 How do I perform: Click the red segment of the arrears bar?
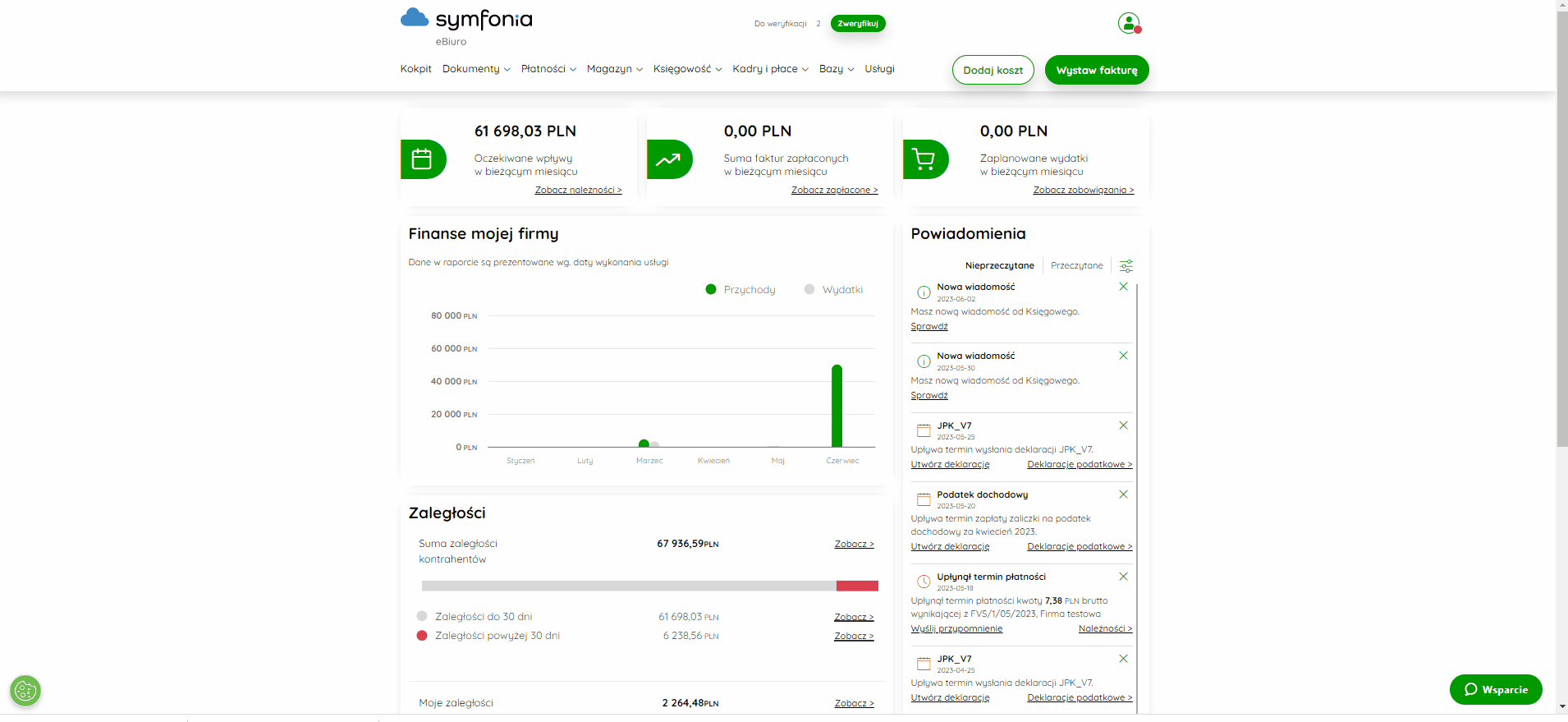(857, 586)
